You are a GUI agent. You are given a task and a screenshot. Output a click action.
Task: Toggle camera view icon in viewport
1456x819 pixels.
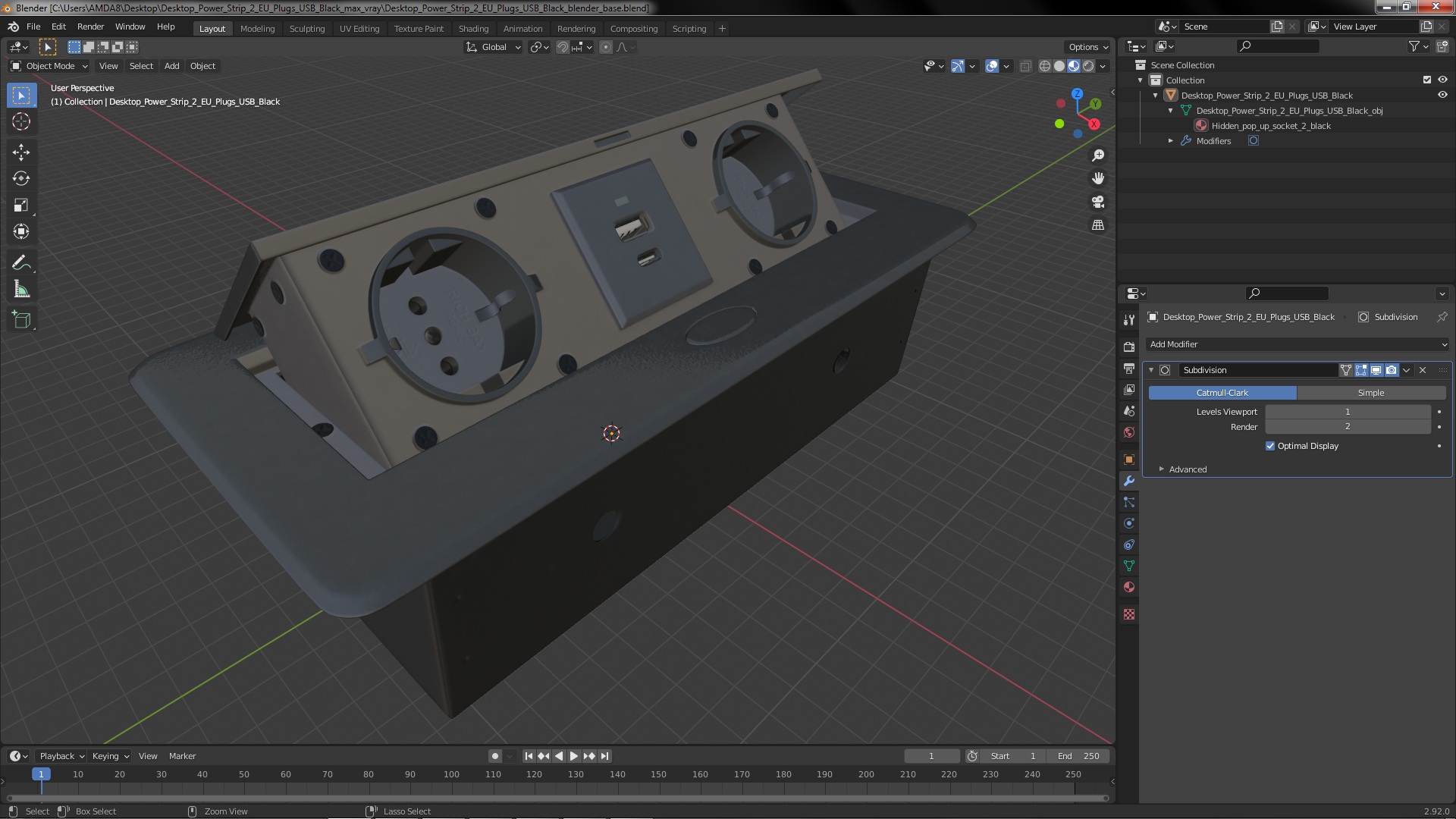pos(1097,202)
